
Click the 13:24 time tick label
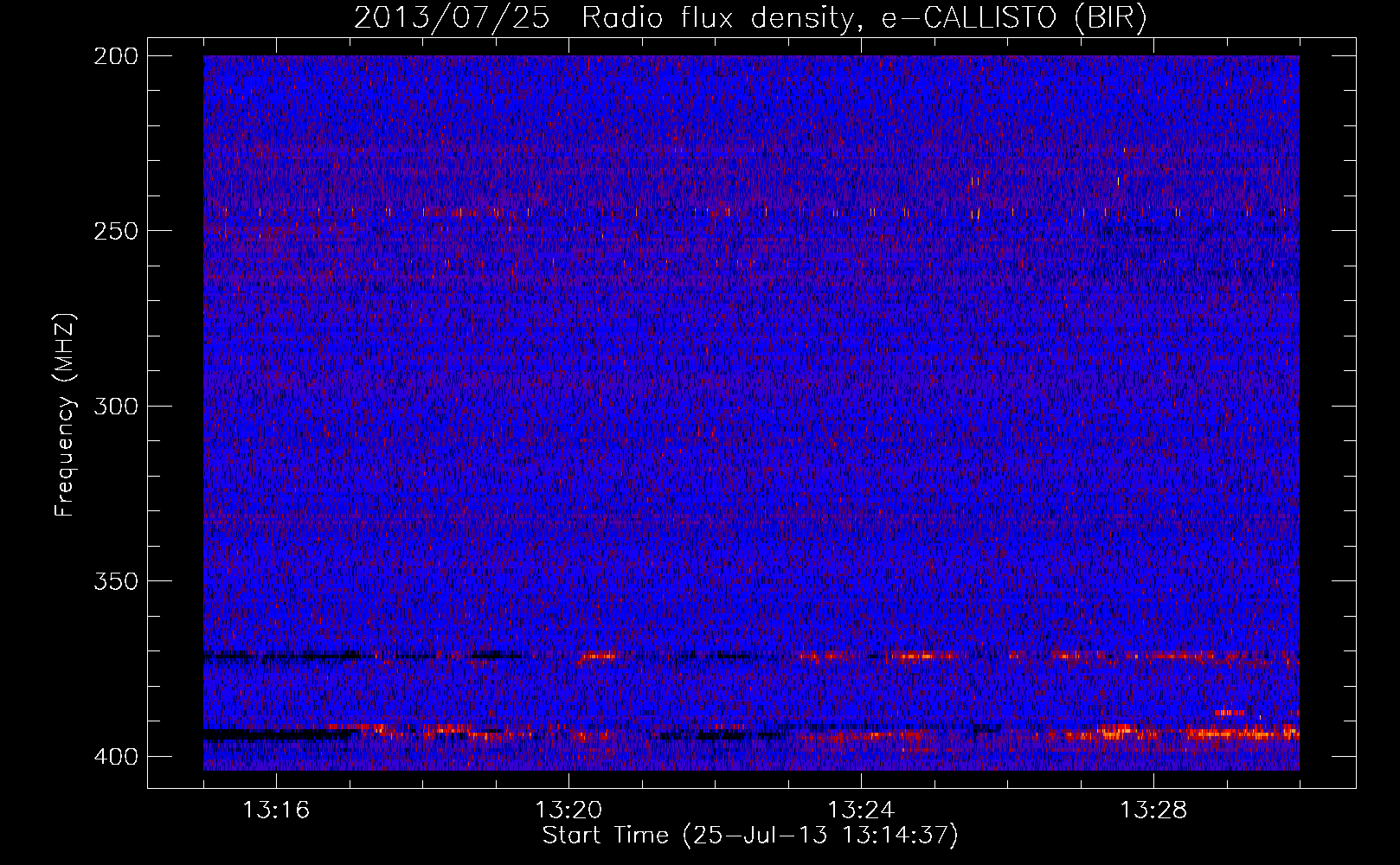[861, 811]
